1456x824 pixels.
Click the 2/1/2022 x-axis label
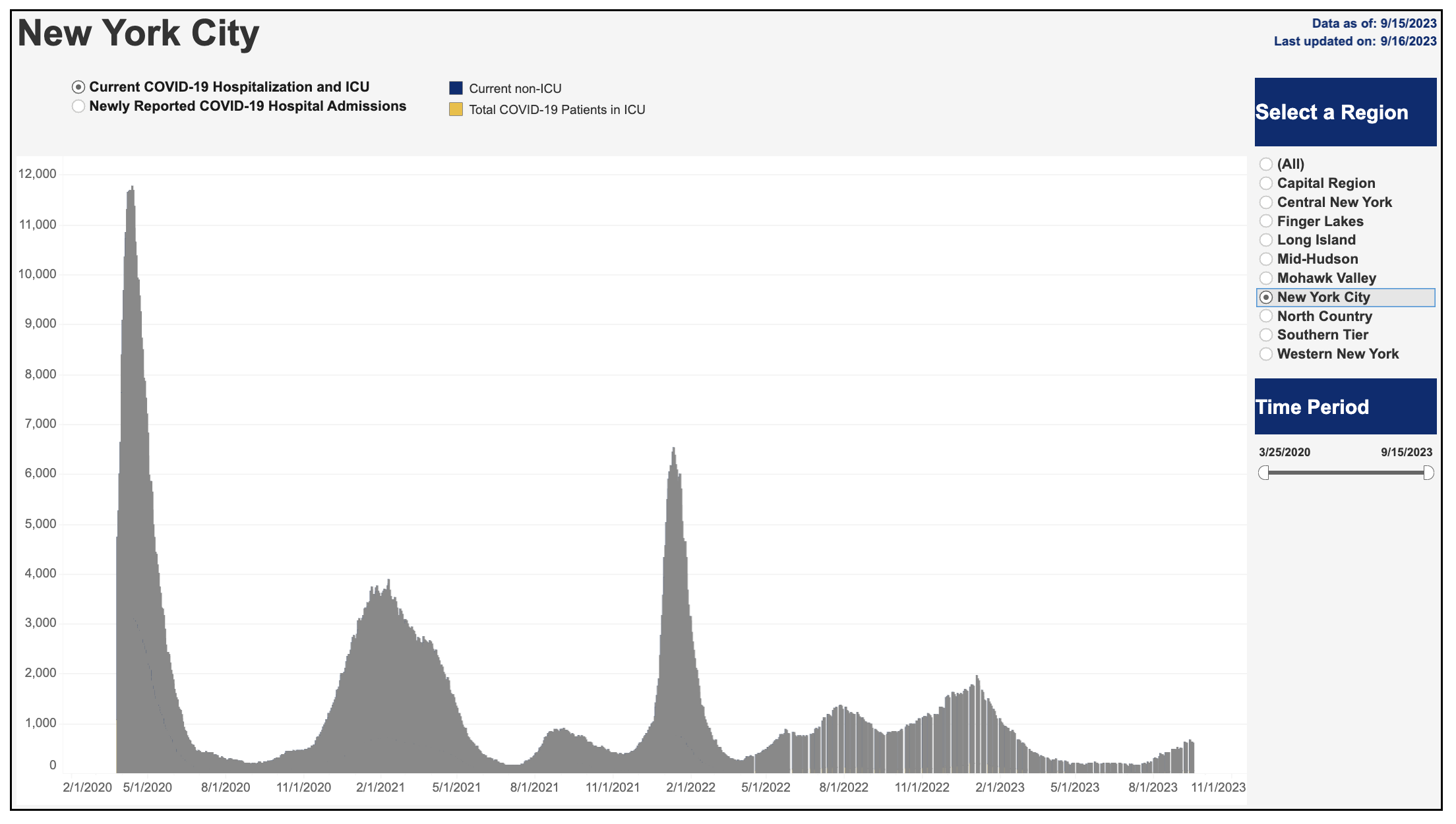click(691, 787)
